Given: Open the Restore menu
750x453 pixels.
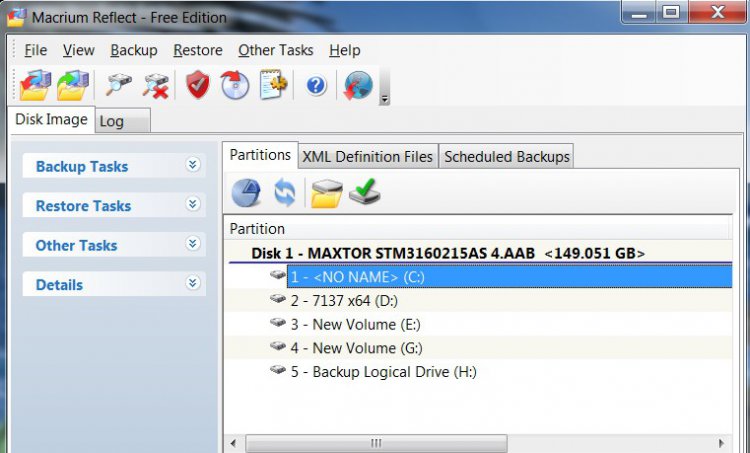Looking at the screenshot, I should pos(198,50).
